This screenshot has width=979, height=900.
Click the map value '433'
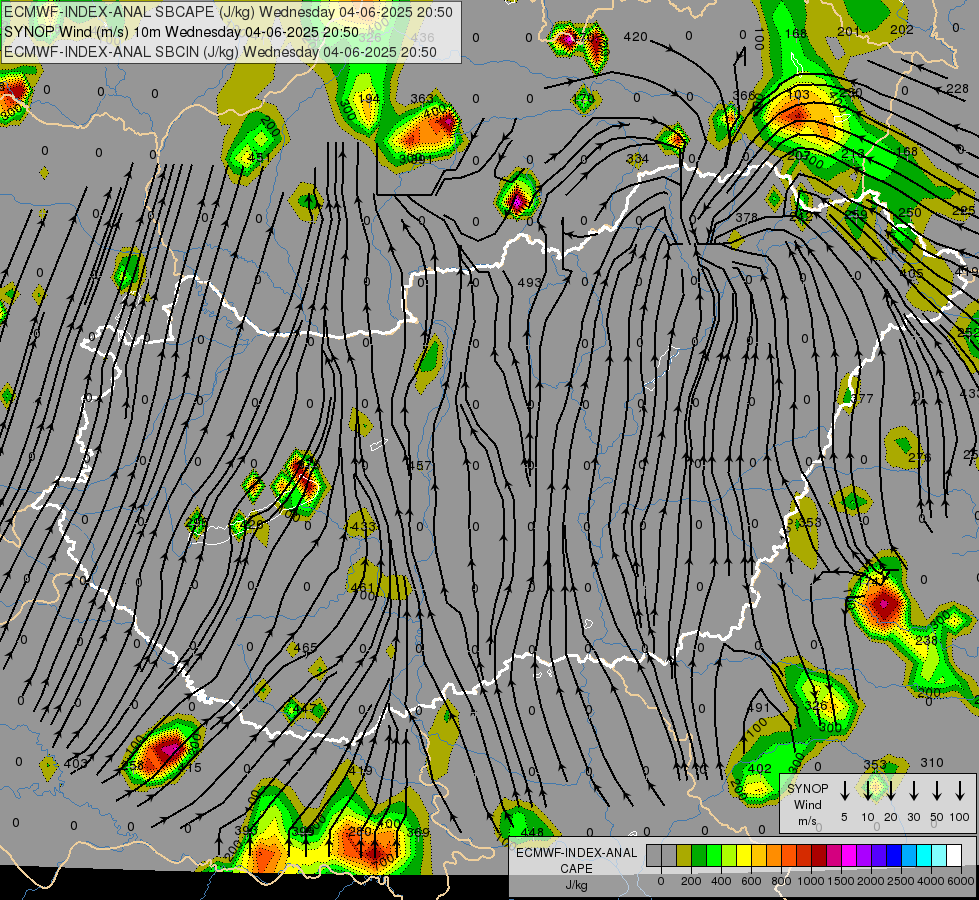click(363, 527)
